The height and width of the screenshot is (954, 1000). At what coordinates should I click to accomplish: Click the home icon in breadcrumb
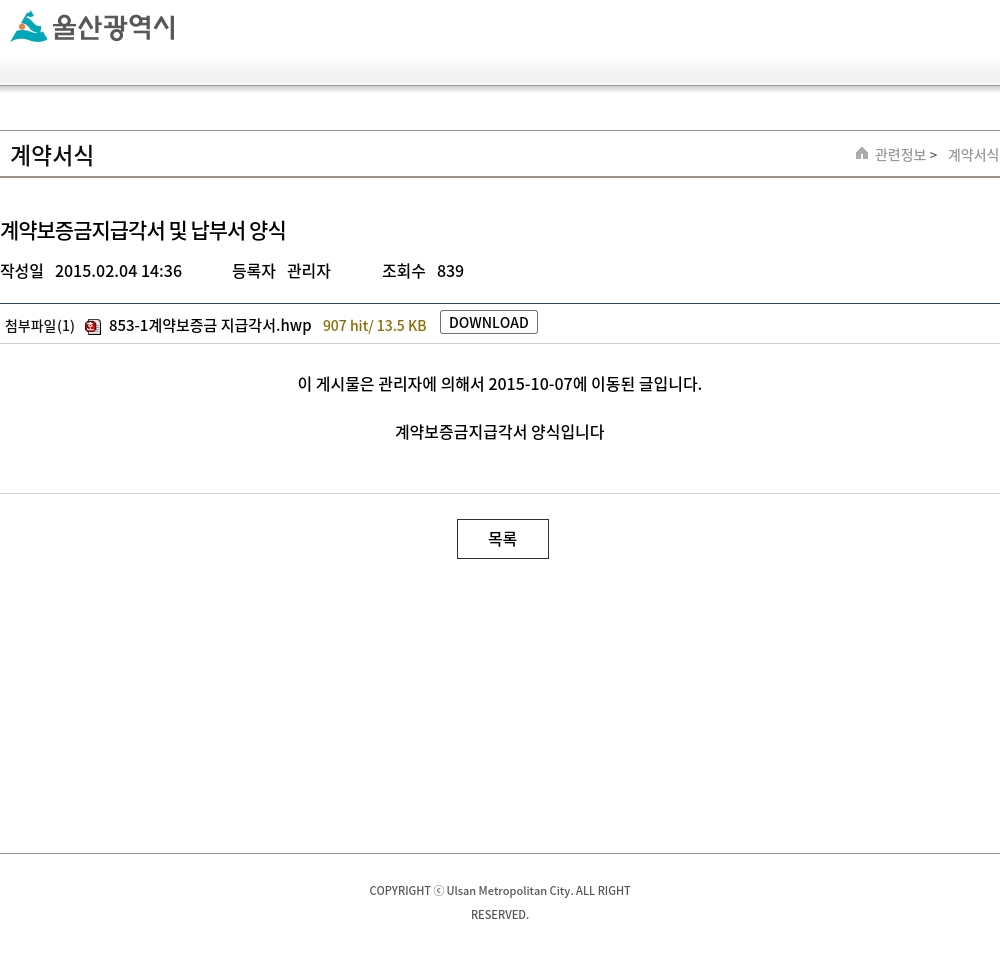862,153
